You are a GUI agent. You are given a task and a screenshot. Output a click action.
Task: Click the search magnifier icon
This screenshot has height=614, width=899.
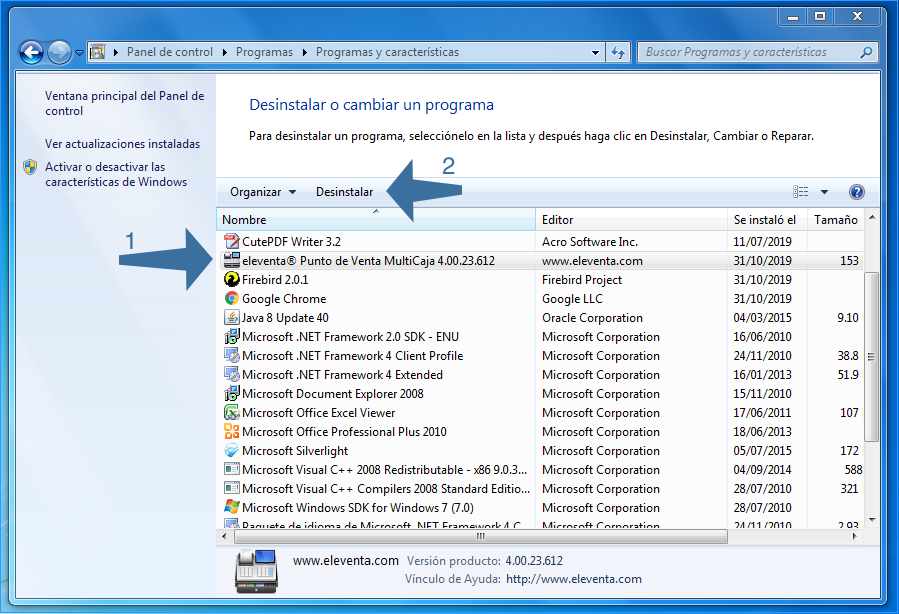point(866,52)
